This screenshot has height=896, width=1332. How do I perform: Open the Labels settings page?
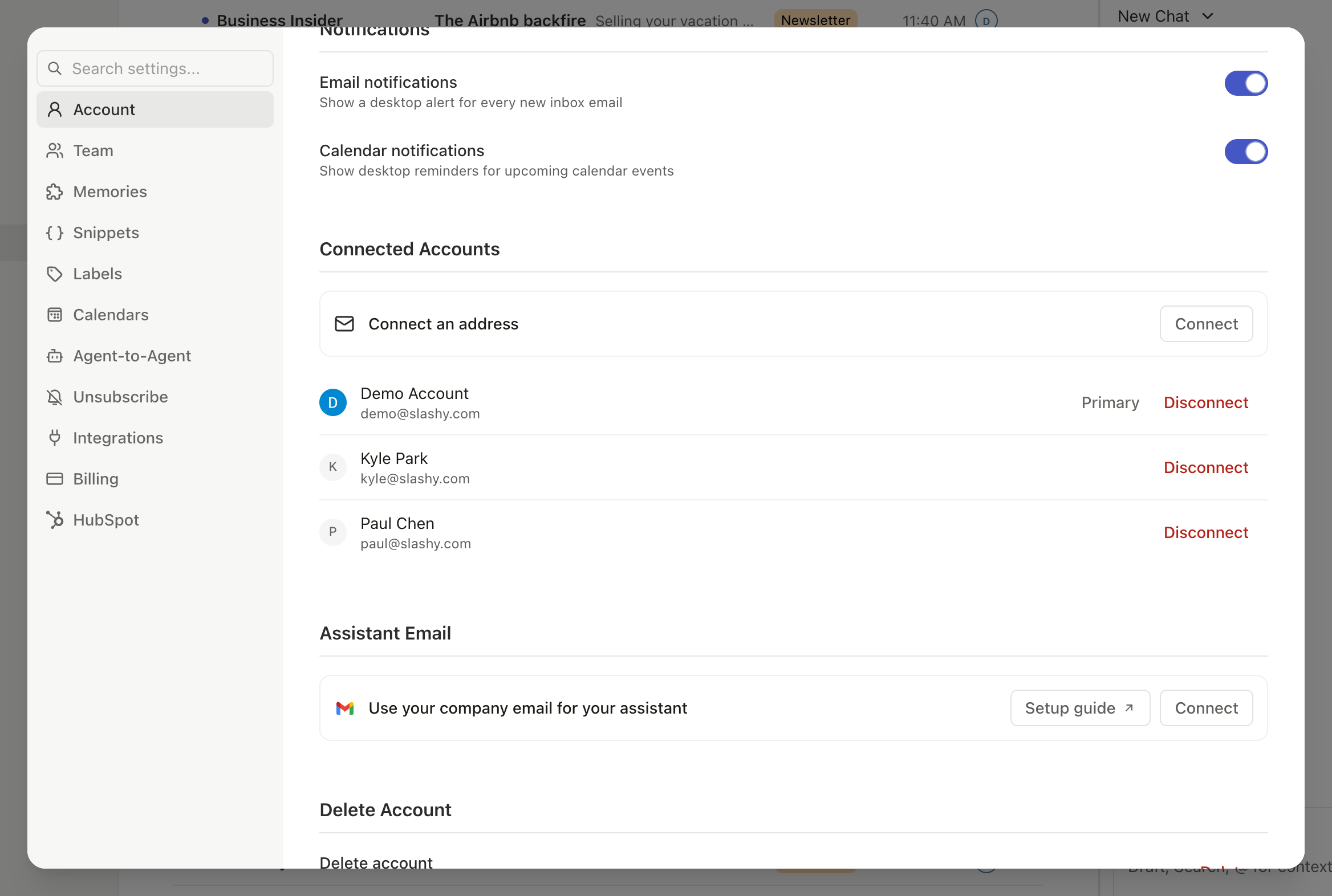pos(155,274)
